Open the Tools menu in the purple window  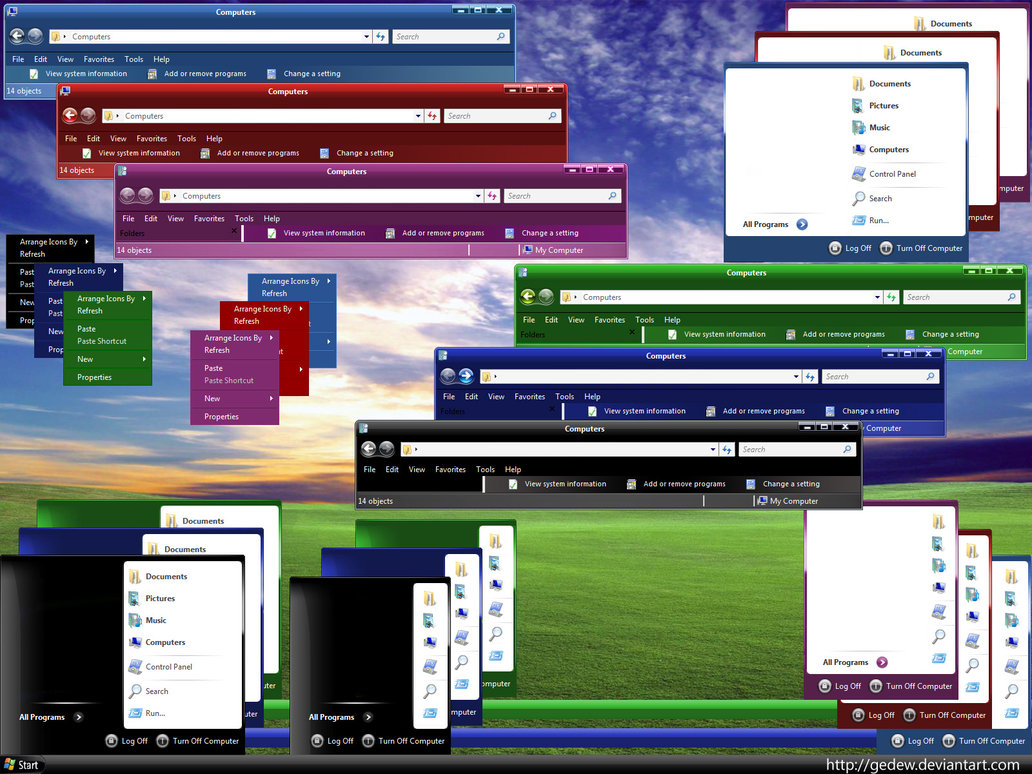[x=244, y=218]
